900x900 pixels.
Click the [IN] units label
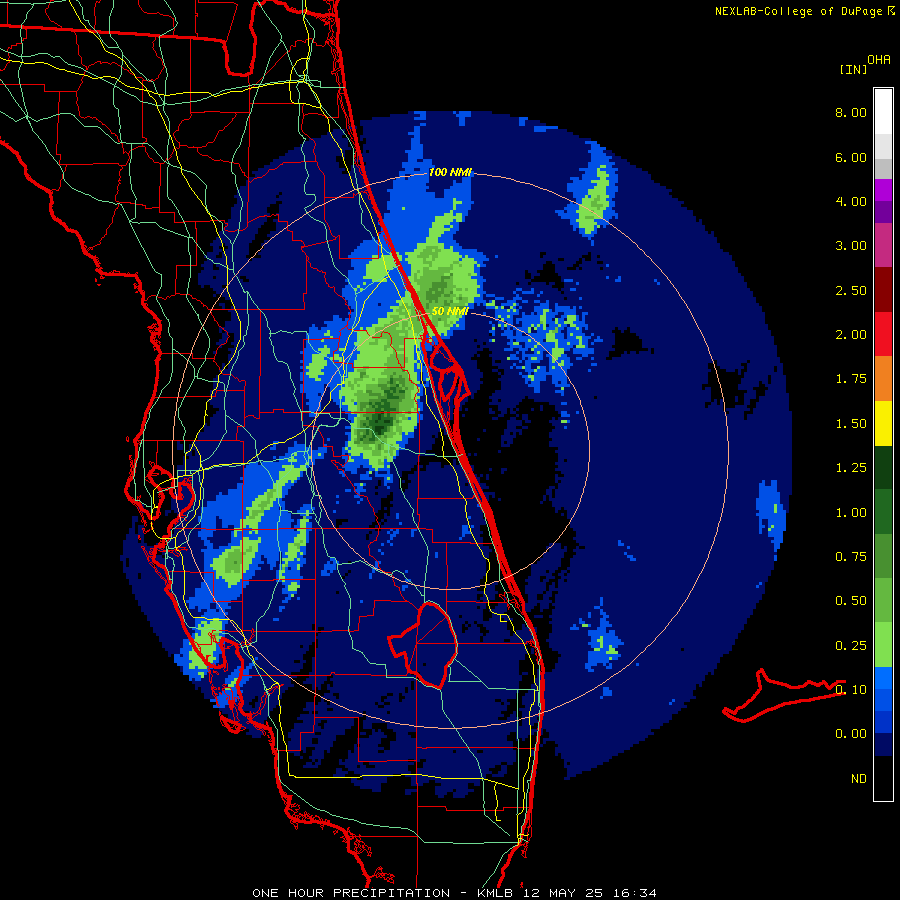pyautogui.click(x=854, y=69)
